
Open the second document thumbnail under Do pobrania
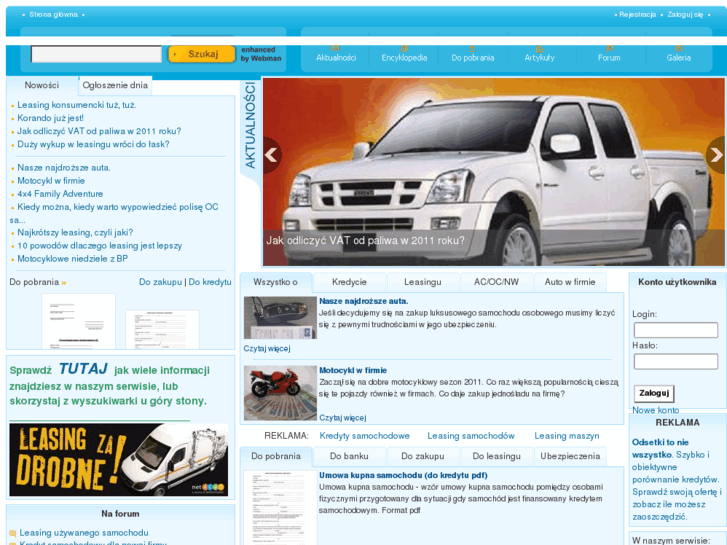tap(162, 329)
